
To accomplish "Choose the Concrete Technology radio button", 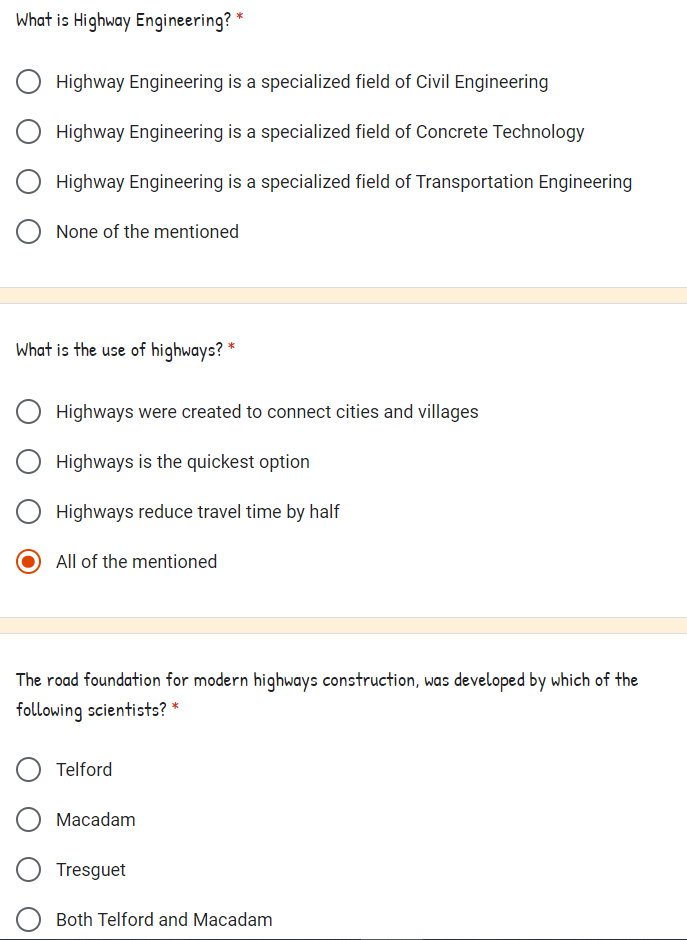I will pos(29,132).
